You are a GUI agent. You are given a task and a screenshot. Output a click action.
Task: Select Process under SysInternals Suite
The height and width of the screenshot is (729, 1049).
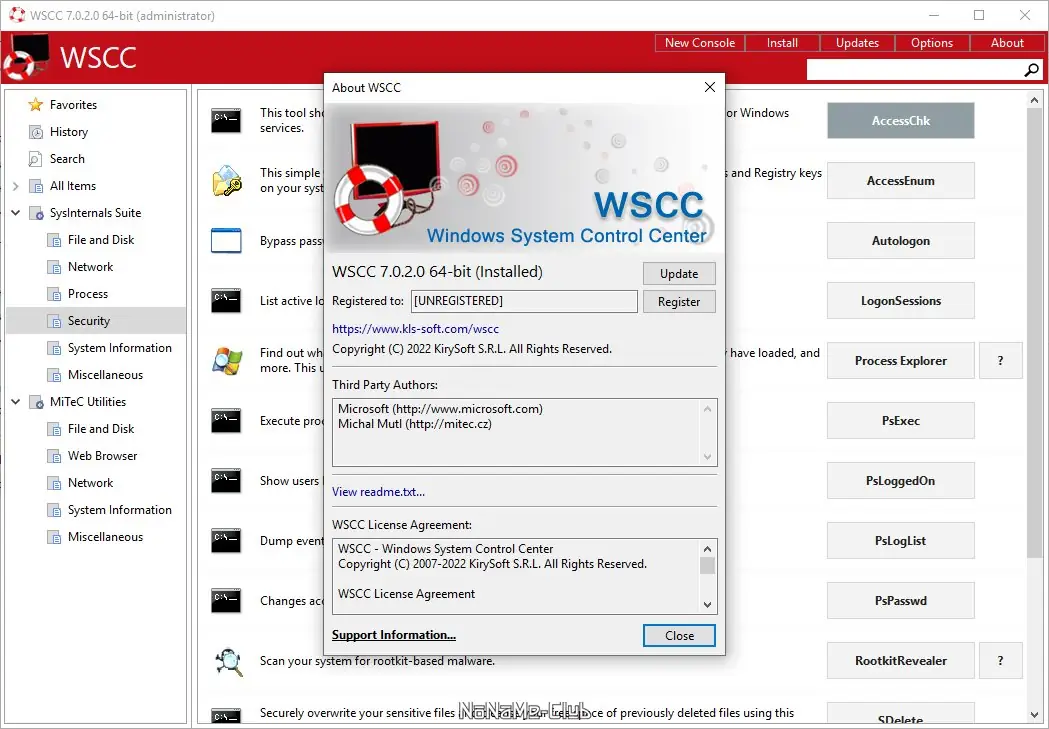88,294
